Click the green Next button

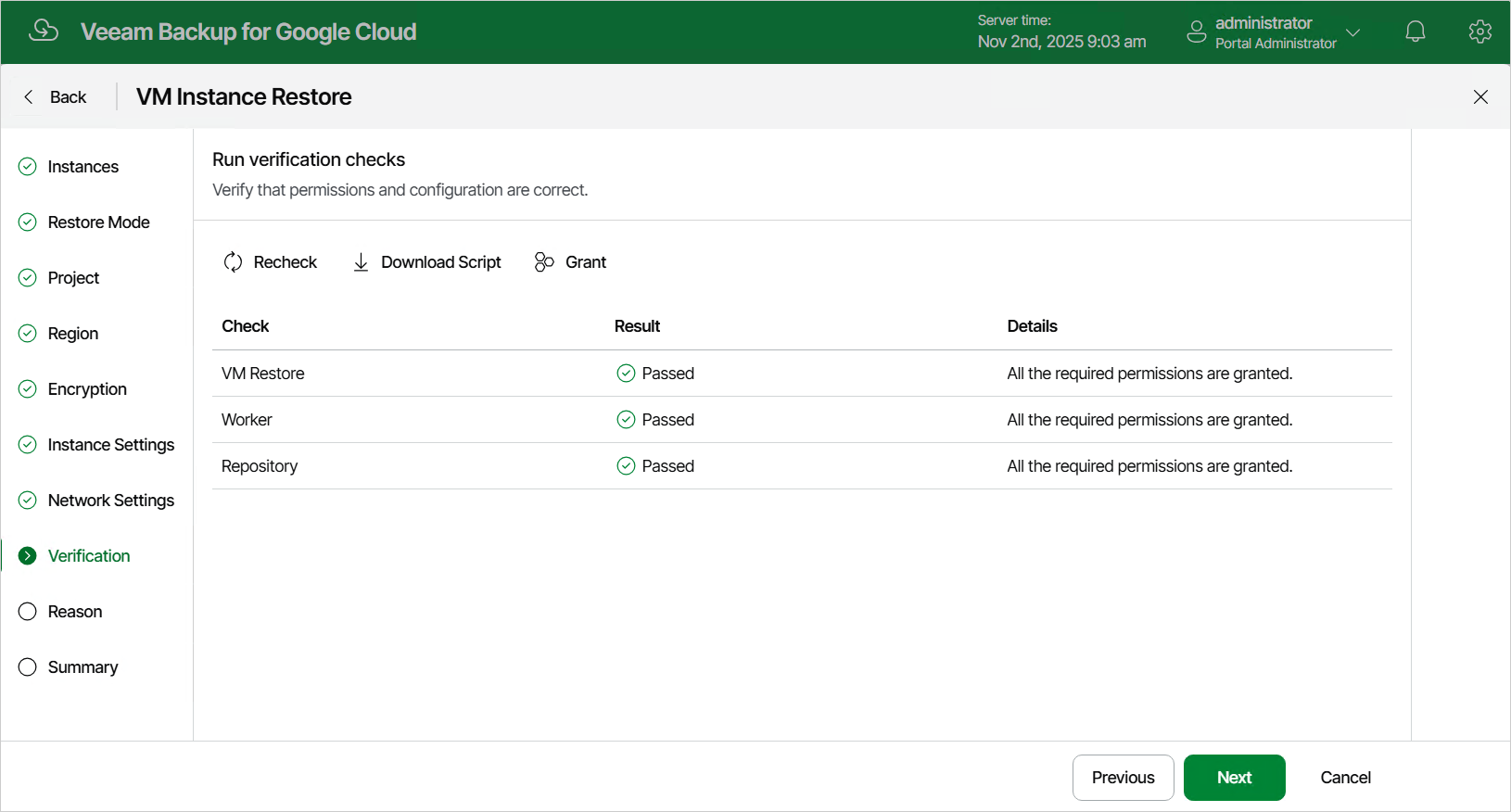point(1235,778)
